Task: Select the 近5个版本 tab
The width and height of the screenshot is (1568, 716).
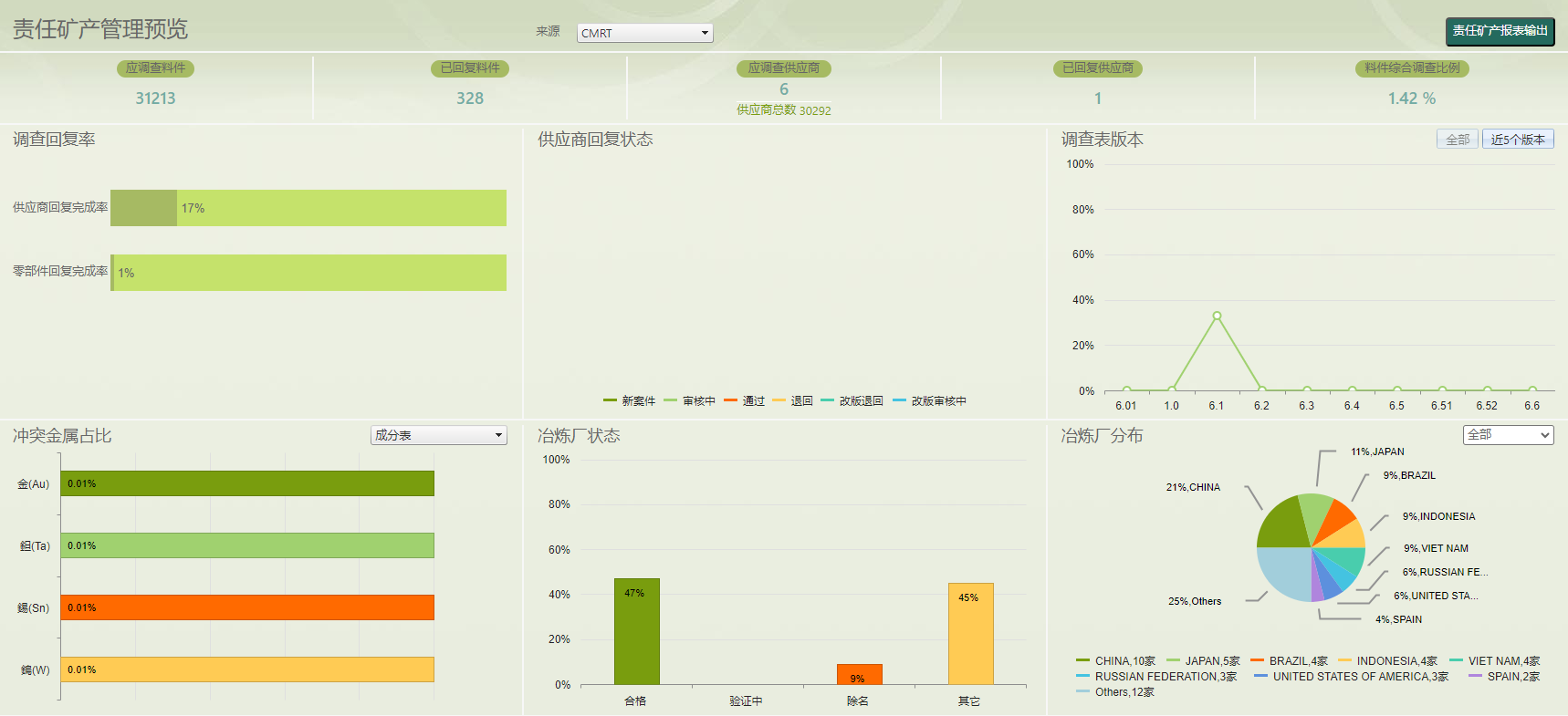Action: [x=1518, y=140]
